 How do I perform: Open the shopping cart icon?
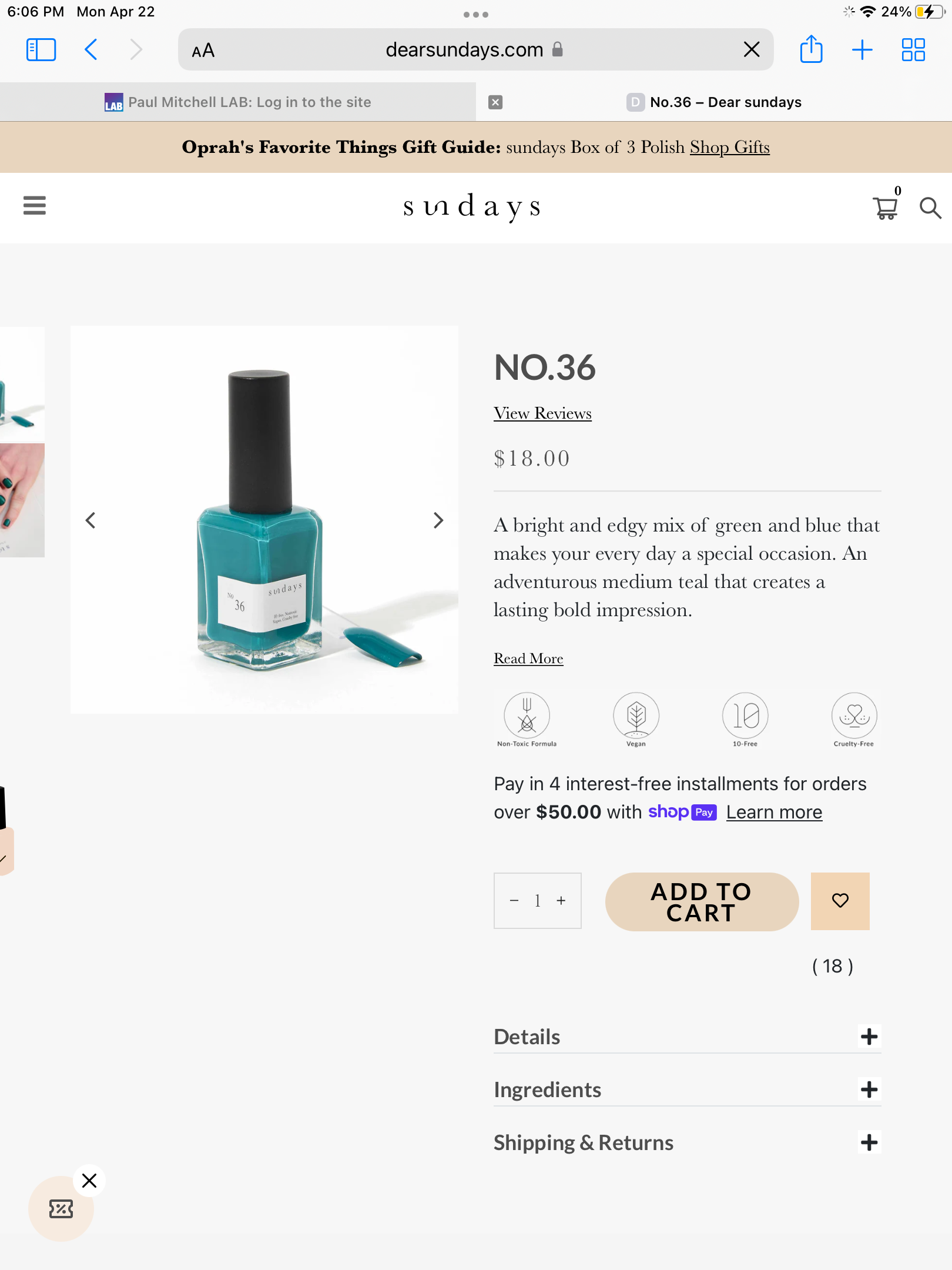pos(885,208)
